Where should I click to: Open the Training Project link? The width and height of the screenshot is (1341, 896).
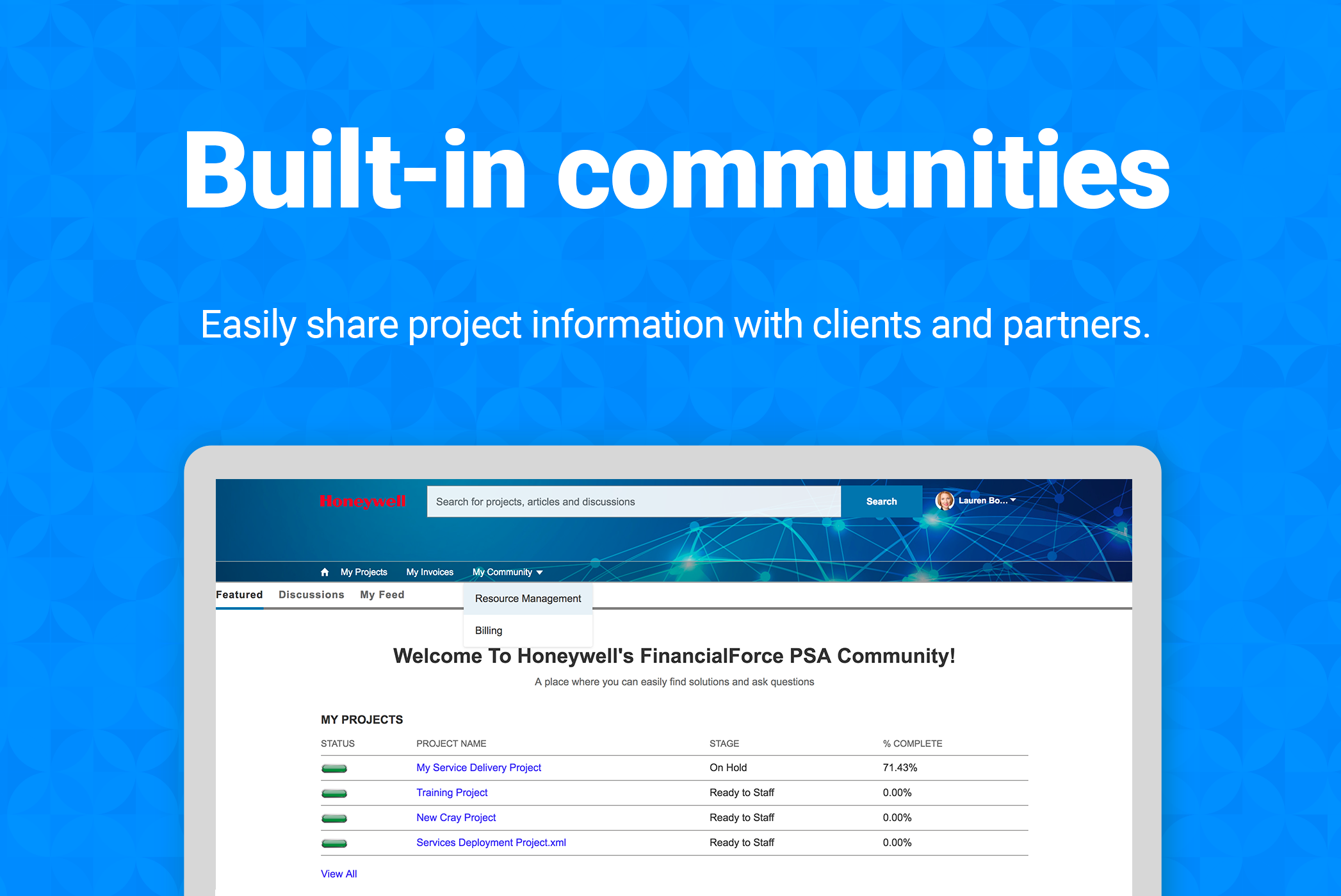pos(451,792)
